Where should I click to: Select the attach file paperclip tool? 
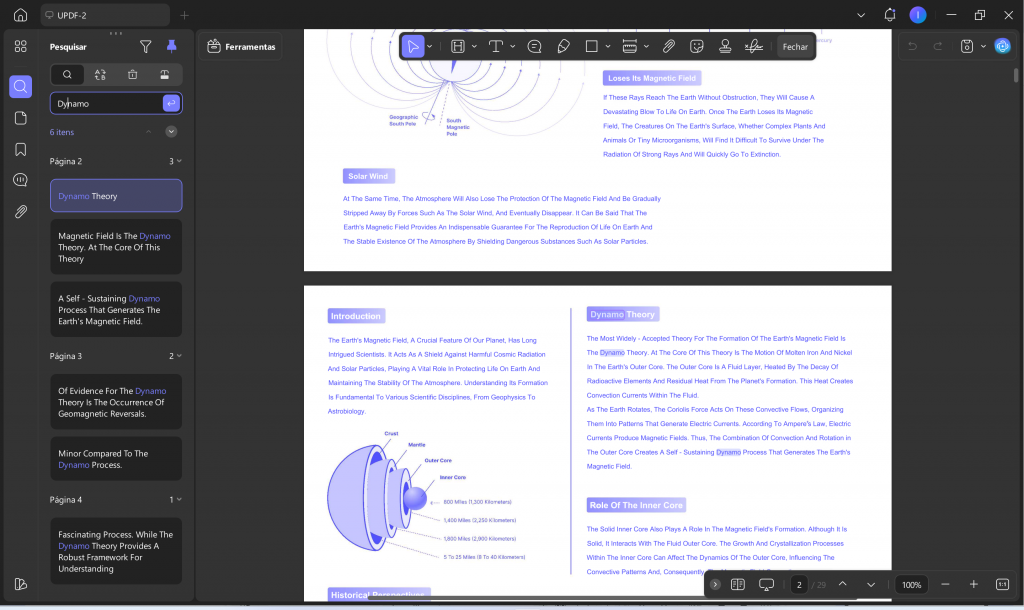[x=668, y=46]
